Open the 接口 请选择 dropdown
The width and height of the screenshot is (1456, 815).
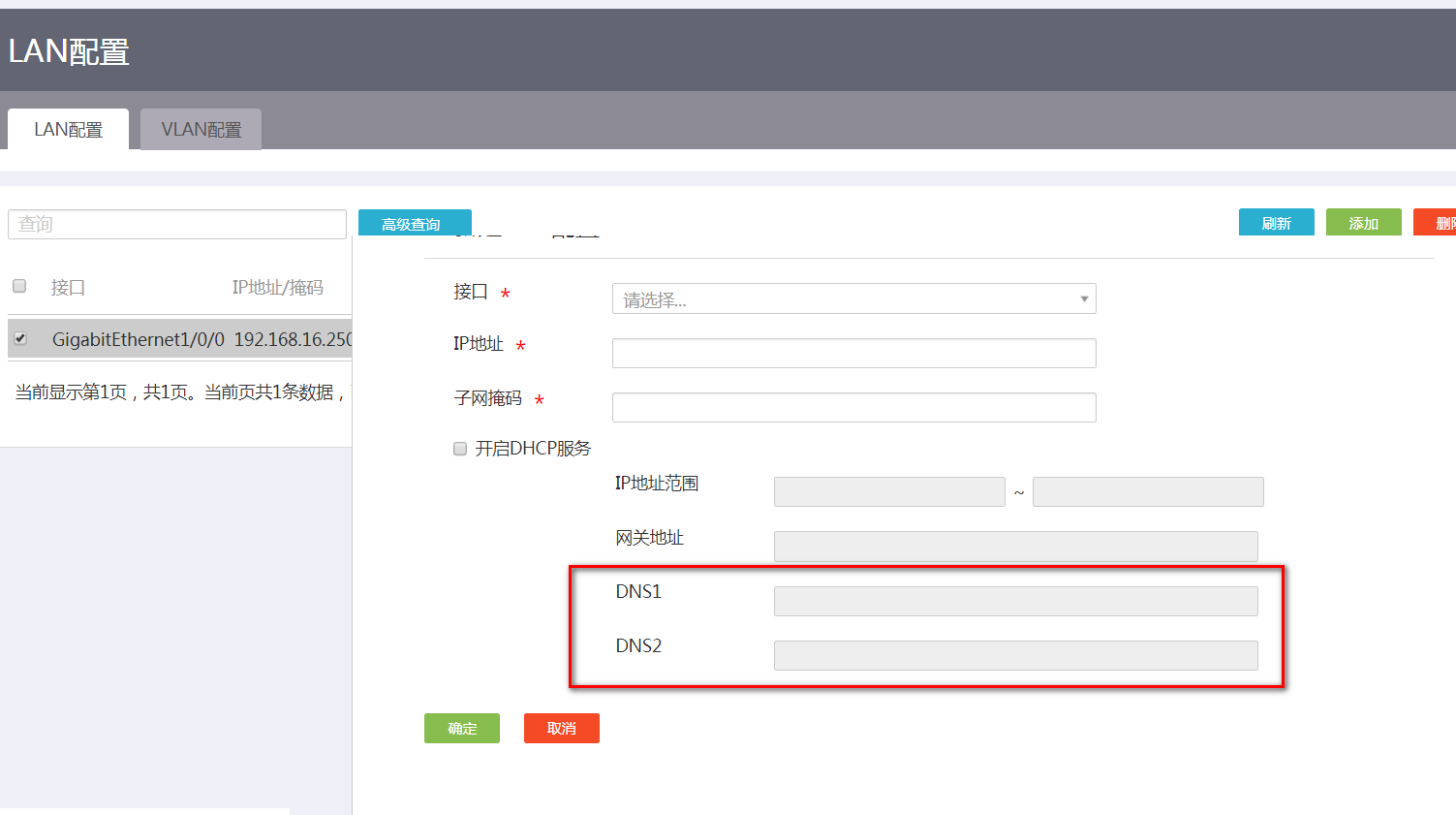tap(854, 298)
